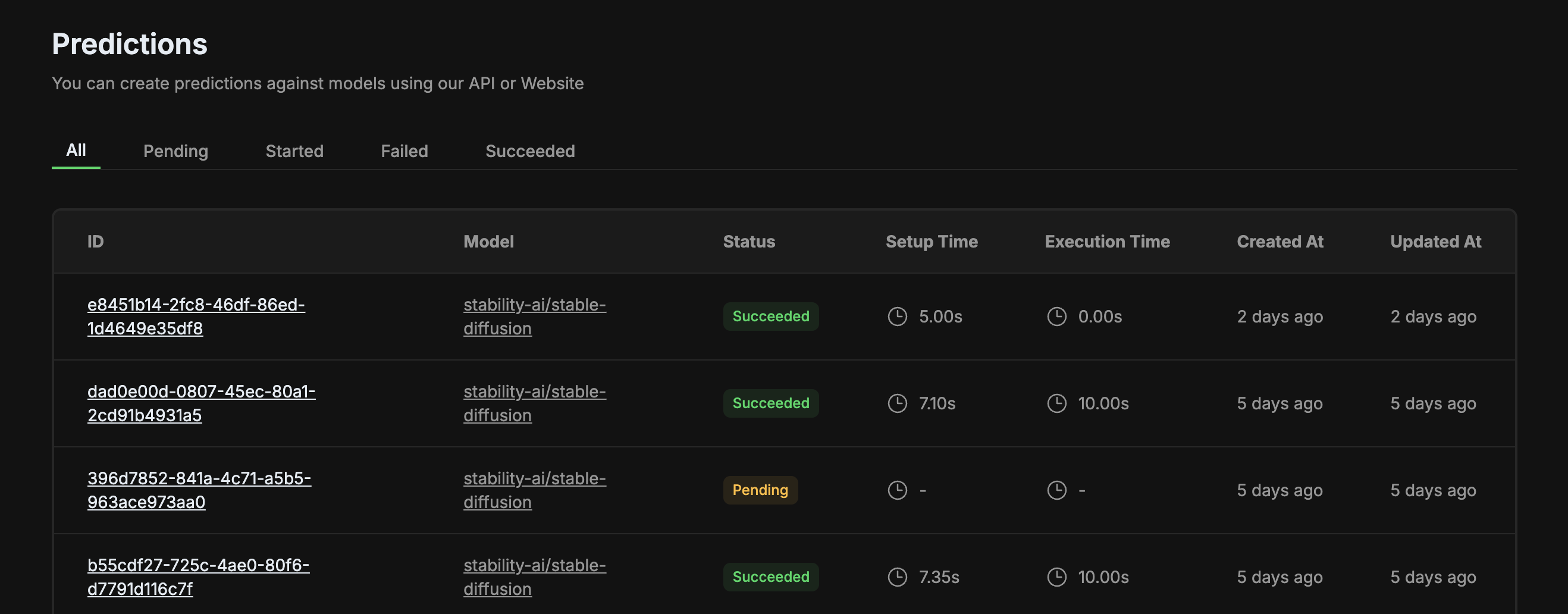Open prediction 396d7852-841a-4c71-a5b5-963ace973aa0
Viewport: 1568px width, 614px height.
[199, 490]
